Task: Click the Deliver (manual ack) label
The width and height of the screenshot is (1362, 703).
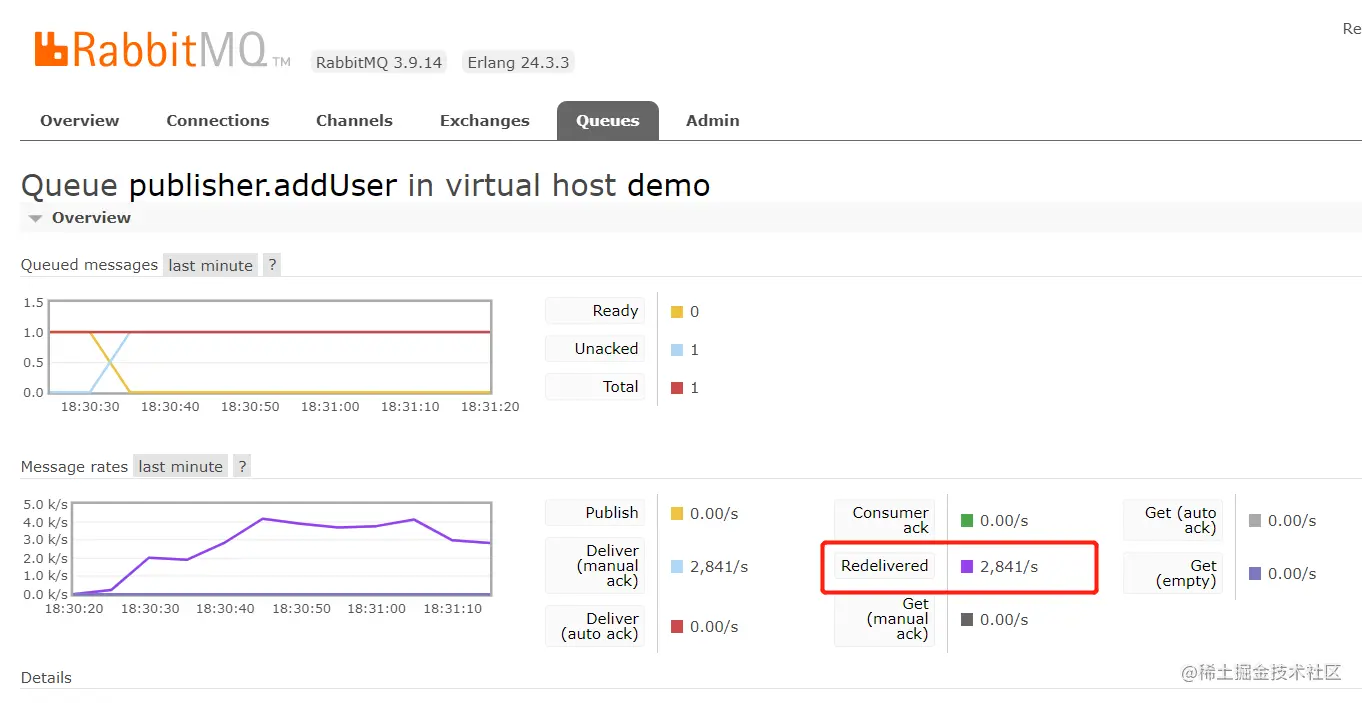Action: (595, 566)
